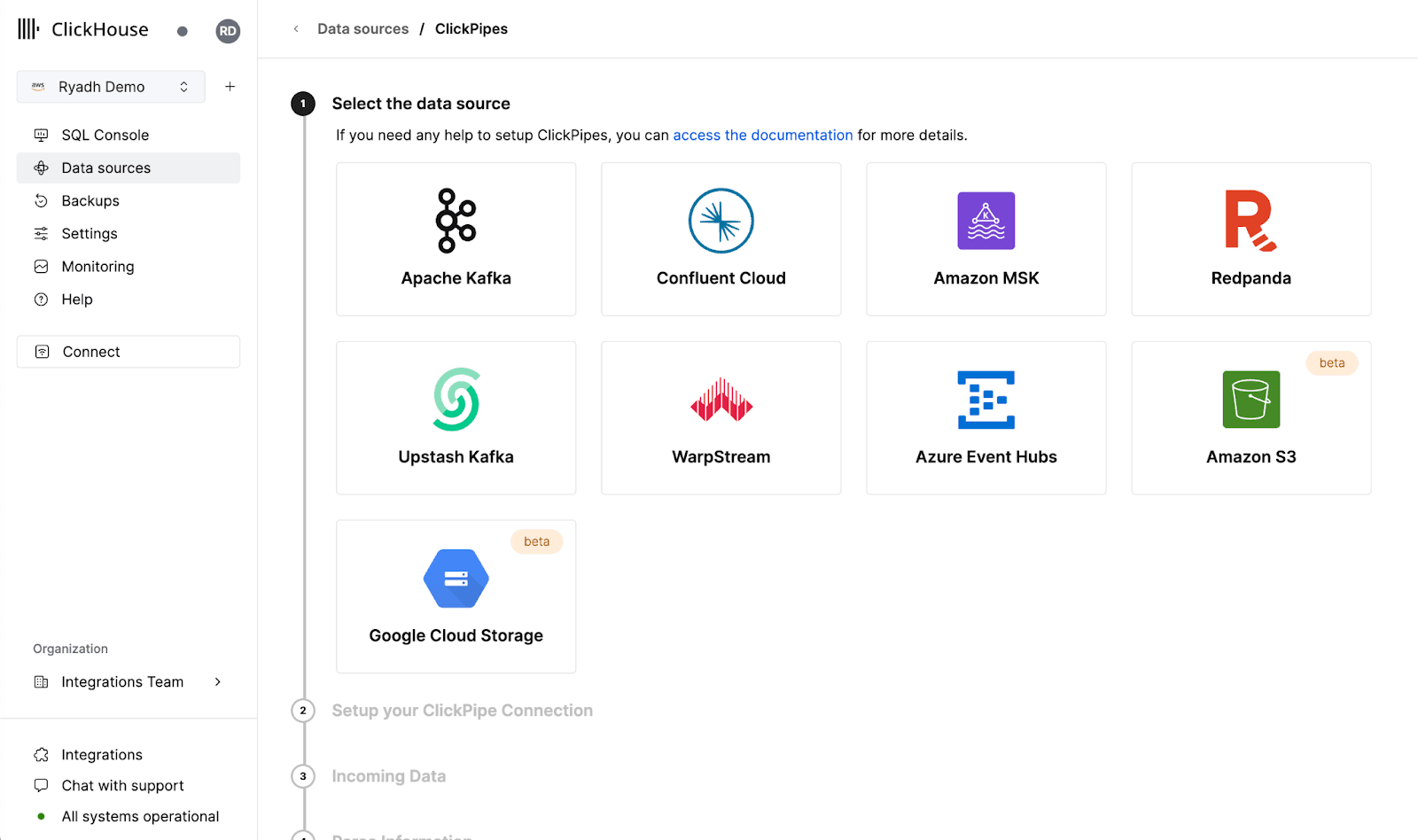Image resolution: width=1418 pixels, height=840 pixels.
Task: Go back using the breadcrumb chevron
Action: (x=296, y=29)
